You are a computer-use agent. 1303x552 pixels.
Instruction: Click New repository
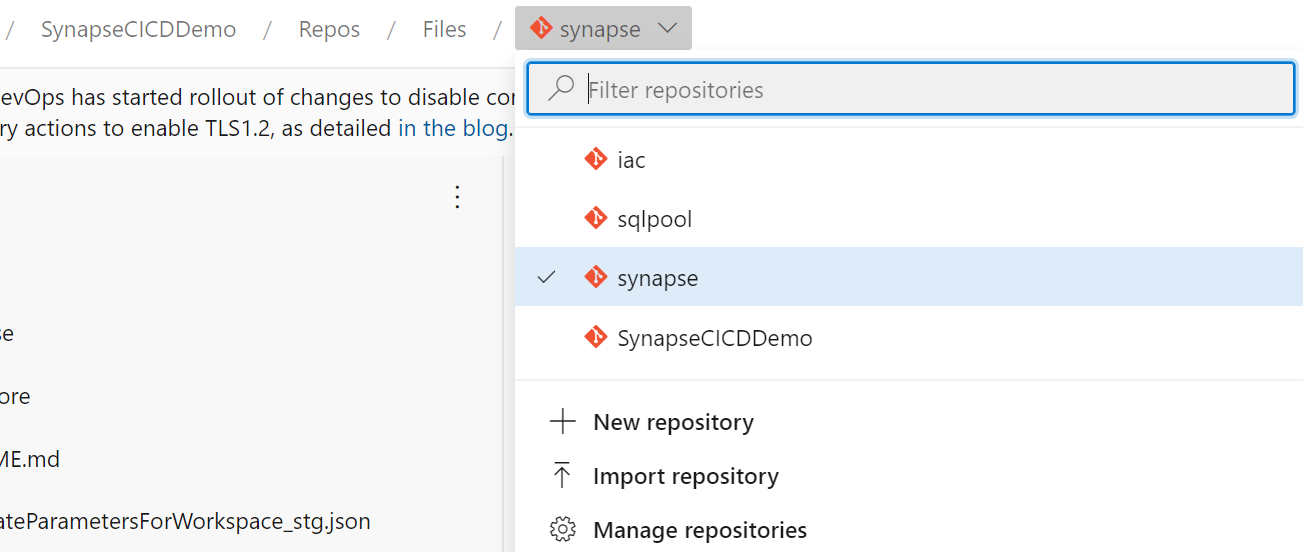(673, 422)
